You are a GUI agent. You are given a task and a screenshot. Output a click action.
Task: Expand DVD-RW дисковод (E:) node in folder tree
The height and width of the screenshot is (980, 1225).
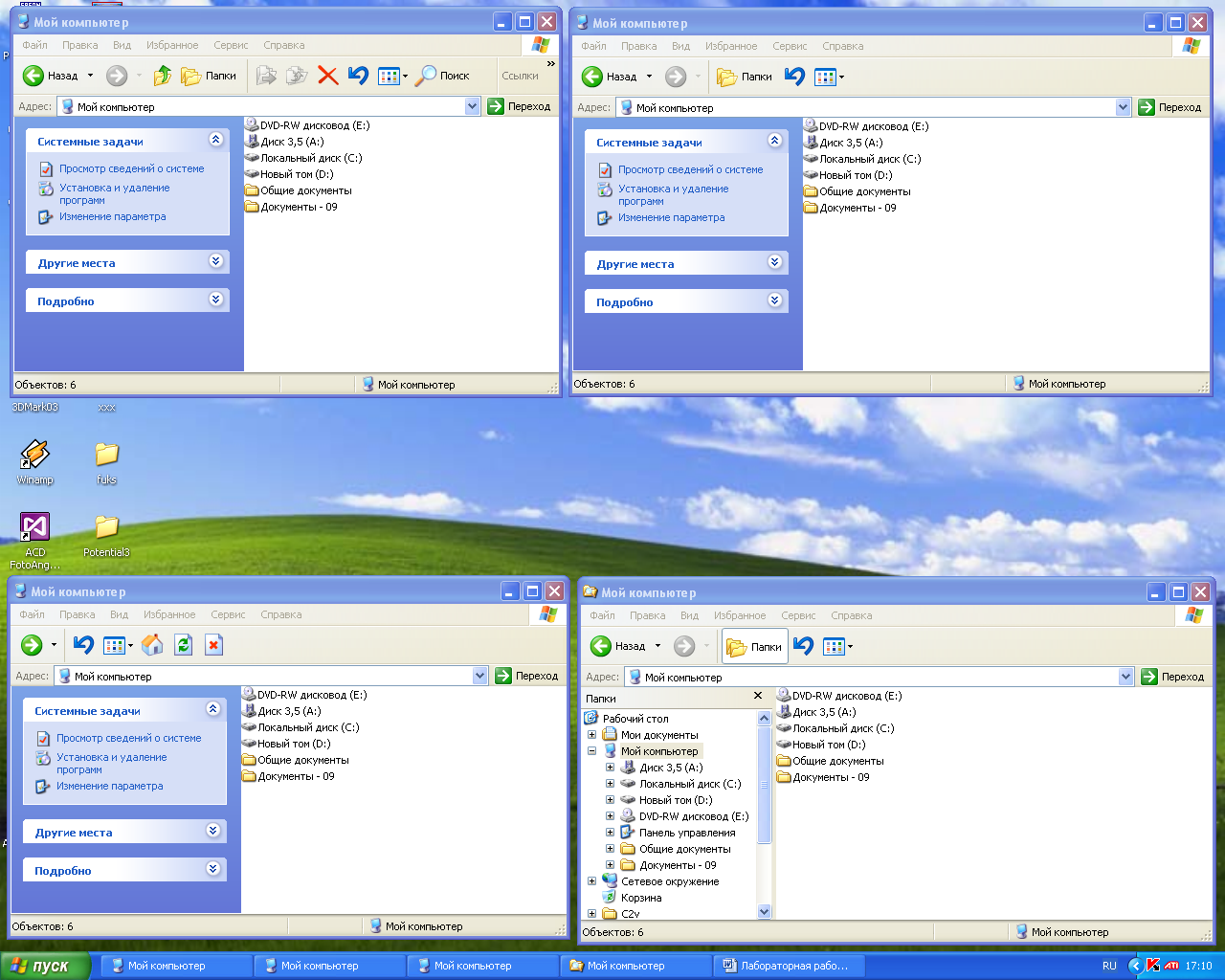pos(610,816)
